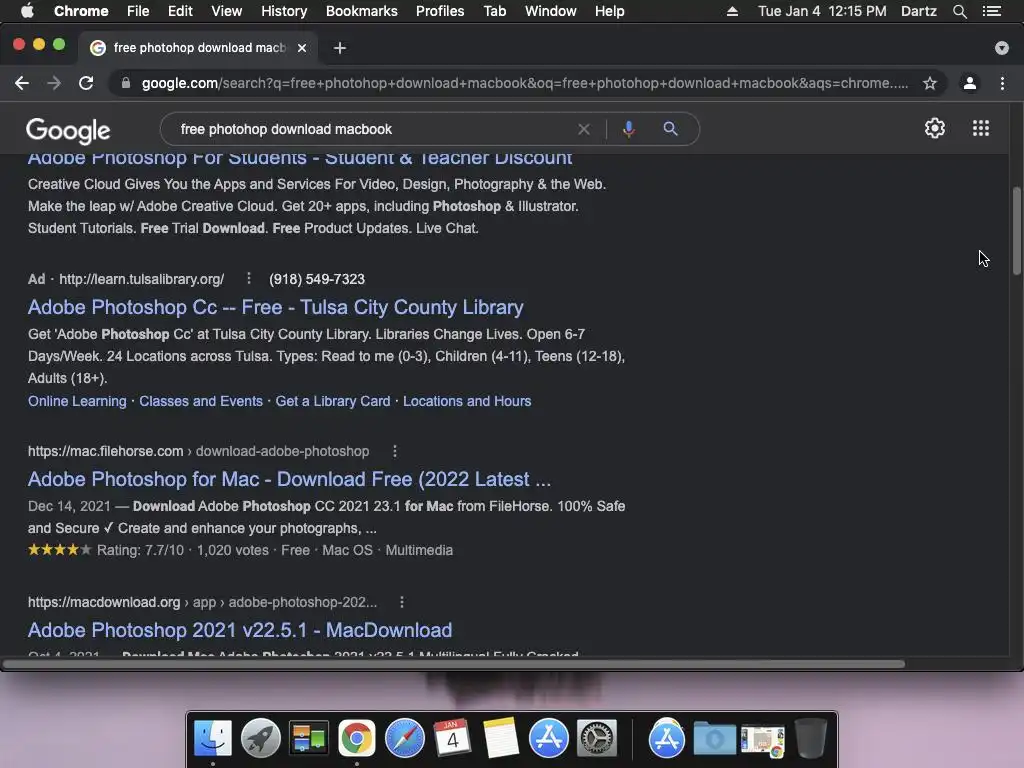The image size is (1024, 768).
Task: Open Mission Control from the Dock
Action: tap(308, 738)
